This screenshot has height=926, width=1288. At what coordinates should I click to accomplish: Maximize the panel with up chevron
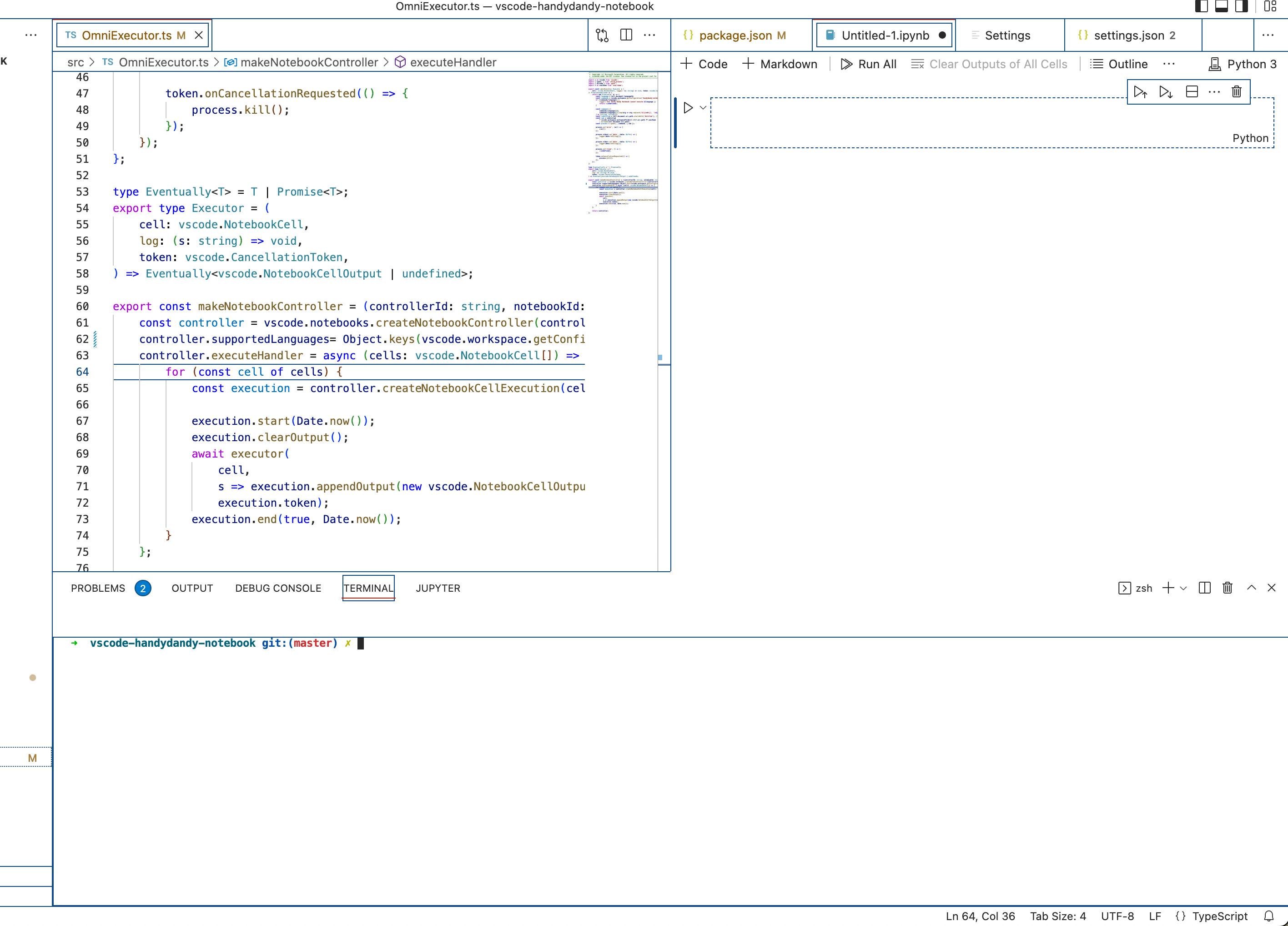tap(1251, 588)
